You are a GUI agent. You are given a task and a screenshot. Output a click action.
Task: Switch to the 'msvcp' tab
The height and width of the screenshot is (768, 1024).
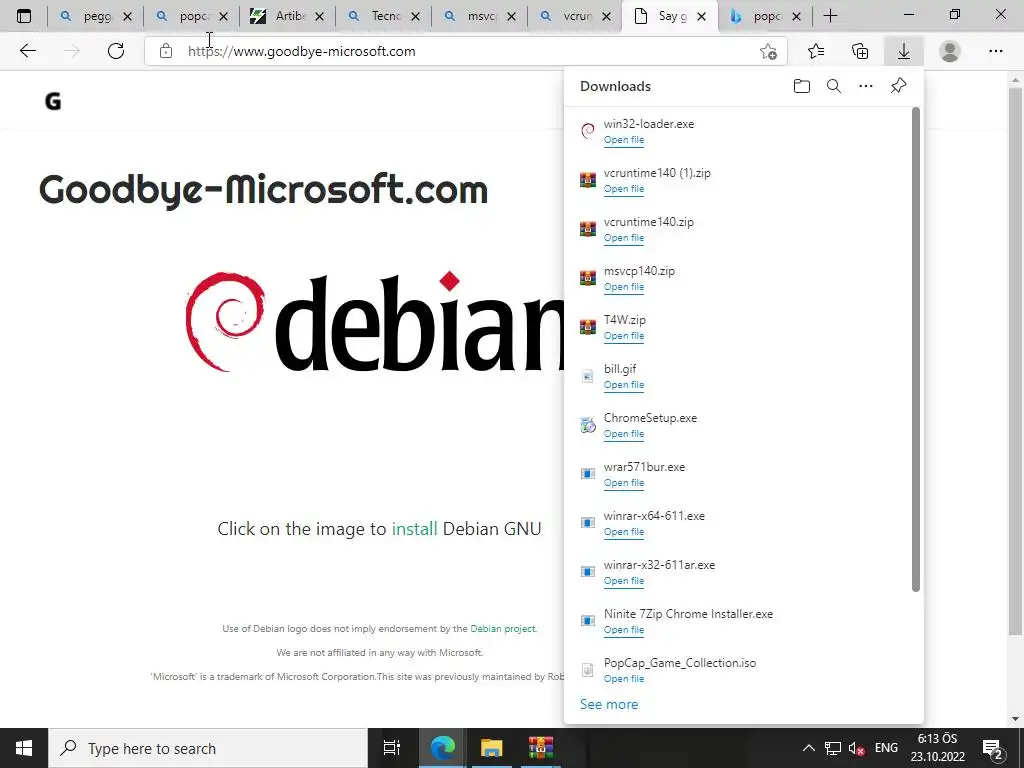[x=480, y=16]
